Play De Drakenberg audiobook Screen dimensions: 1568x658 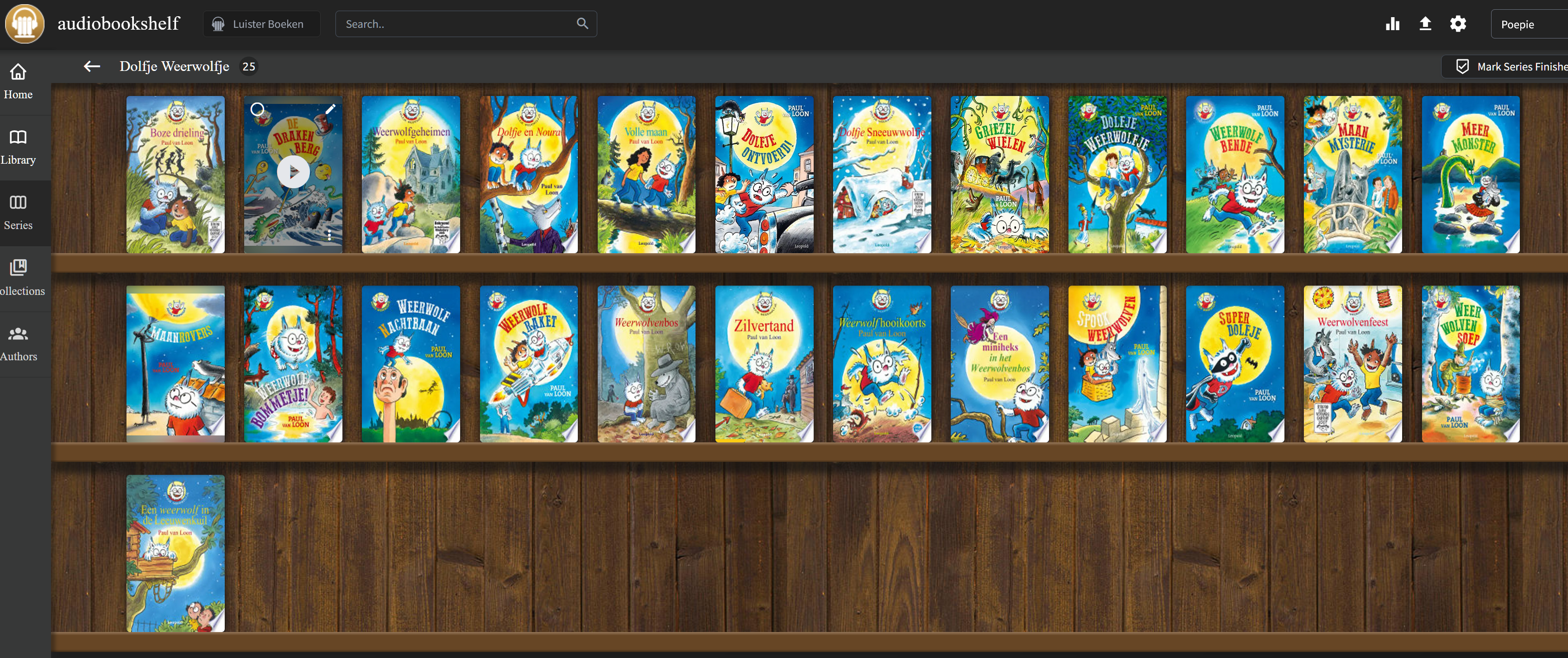293,172
